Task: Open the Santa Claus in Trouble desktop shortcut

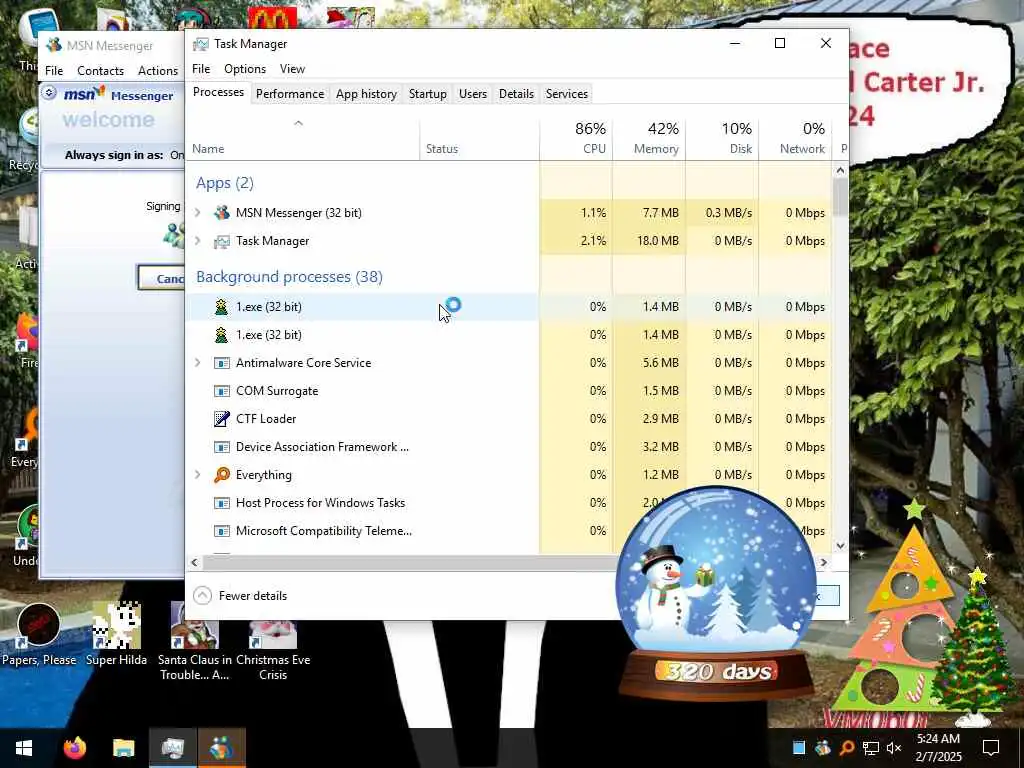Action: [195, 641]
